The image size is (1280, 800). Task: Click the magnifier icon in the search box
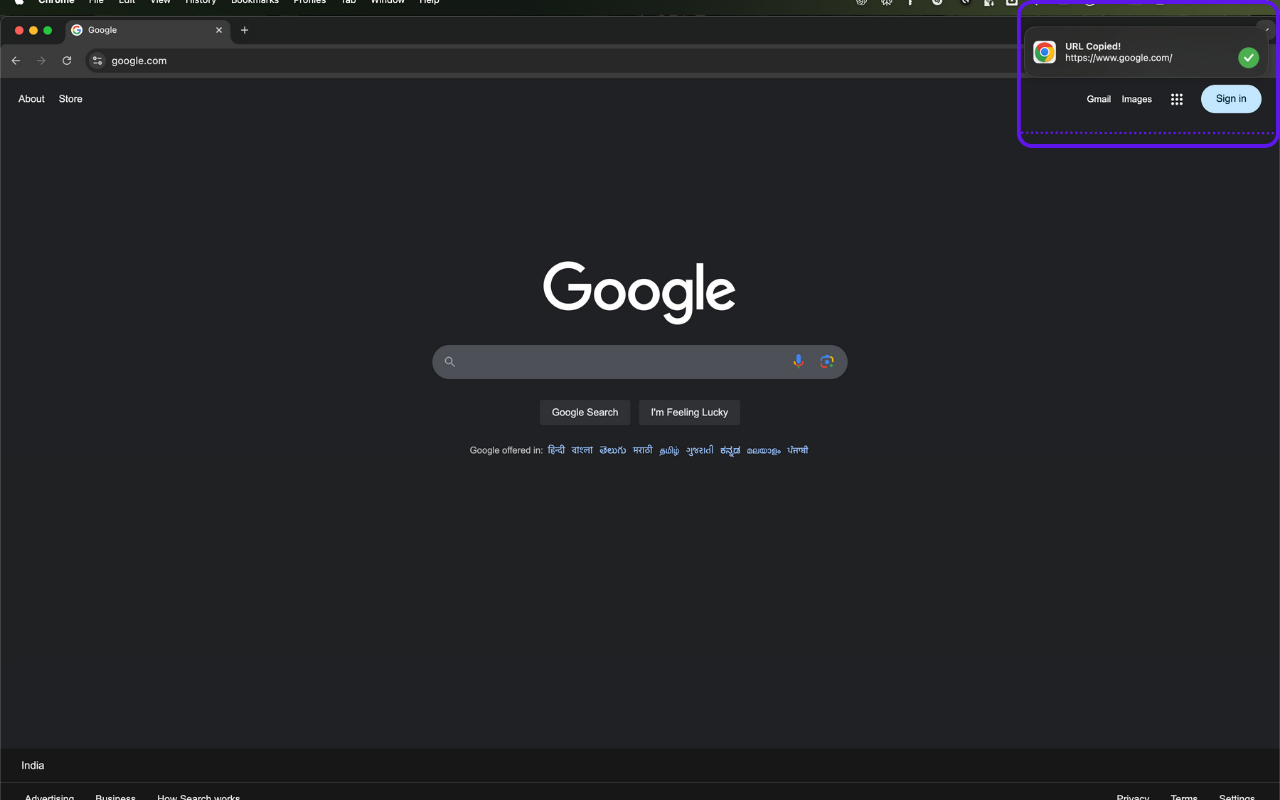click(x=450, y=362)
